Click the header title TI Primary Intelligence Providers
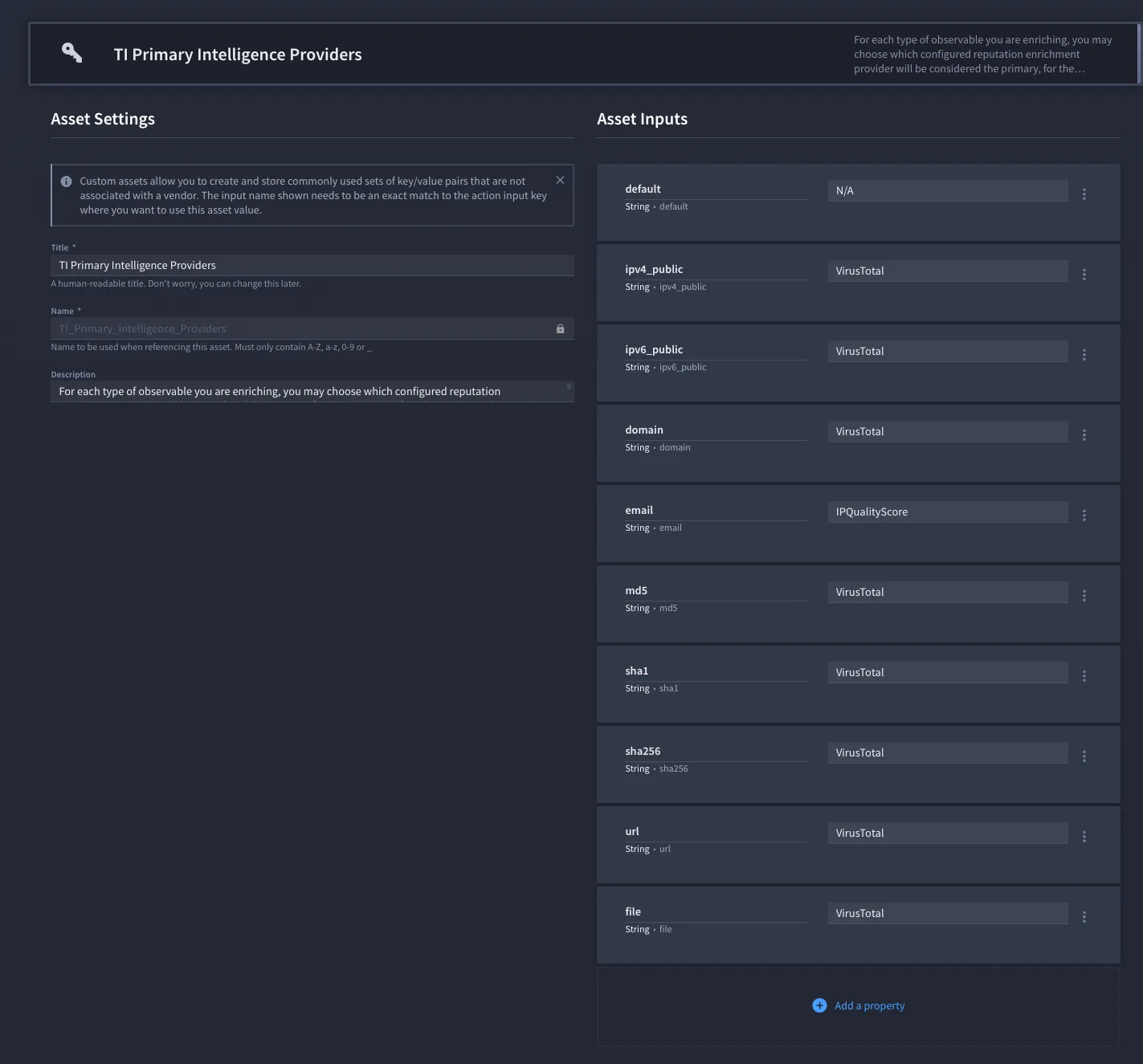The image size is (1143, 1064). (238, 54)
